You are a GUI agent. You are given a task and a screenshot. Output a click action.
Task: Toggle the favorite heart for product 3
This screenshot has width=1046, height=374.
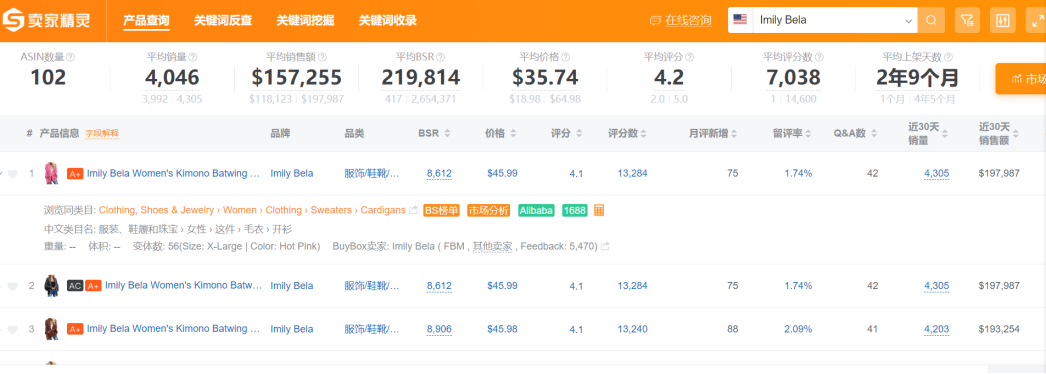point(12,329)
